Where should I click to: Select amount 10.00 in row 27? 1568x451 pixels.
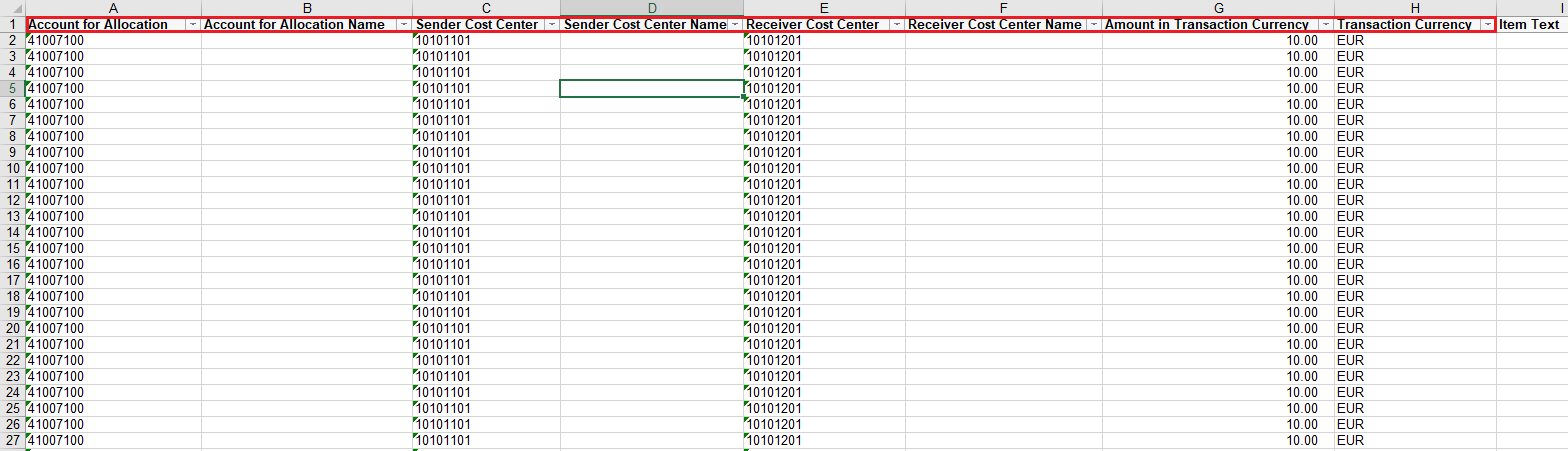point(1218,440)
